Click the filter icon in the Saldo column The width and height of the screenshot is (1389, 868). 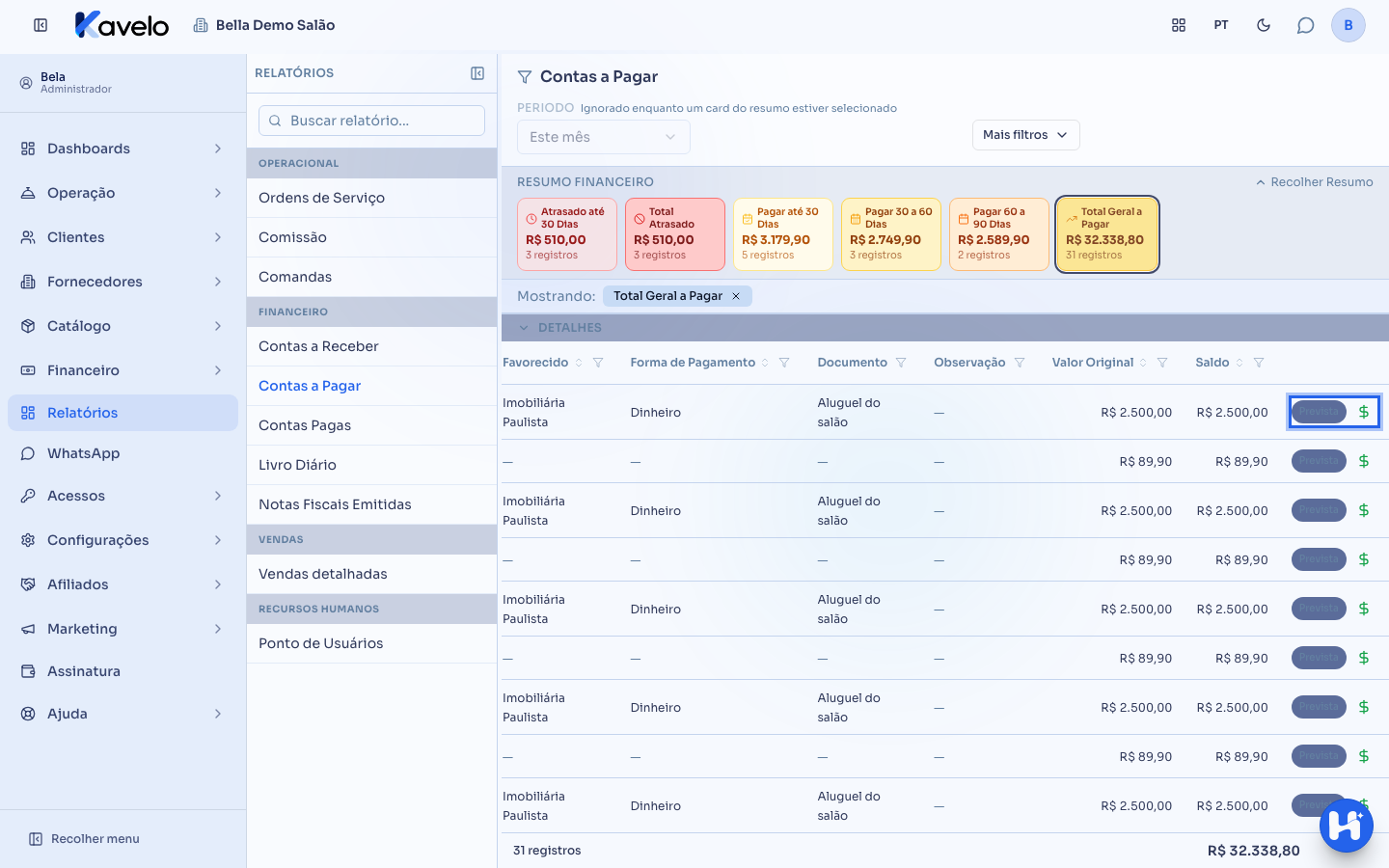(x=1259, y=363)
